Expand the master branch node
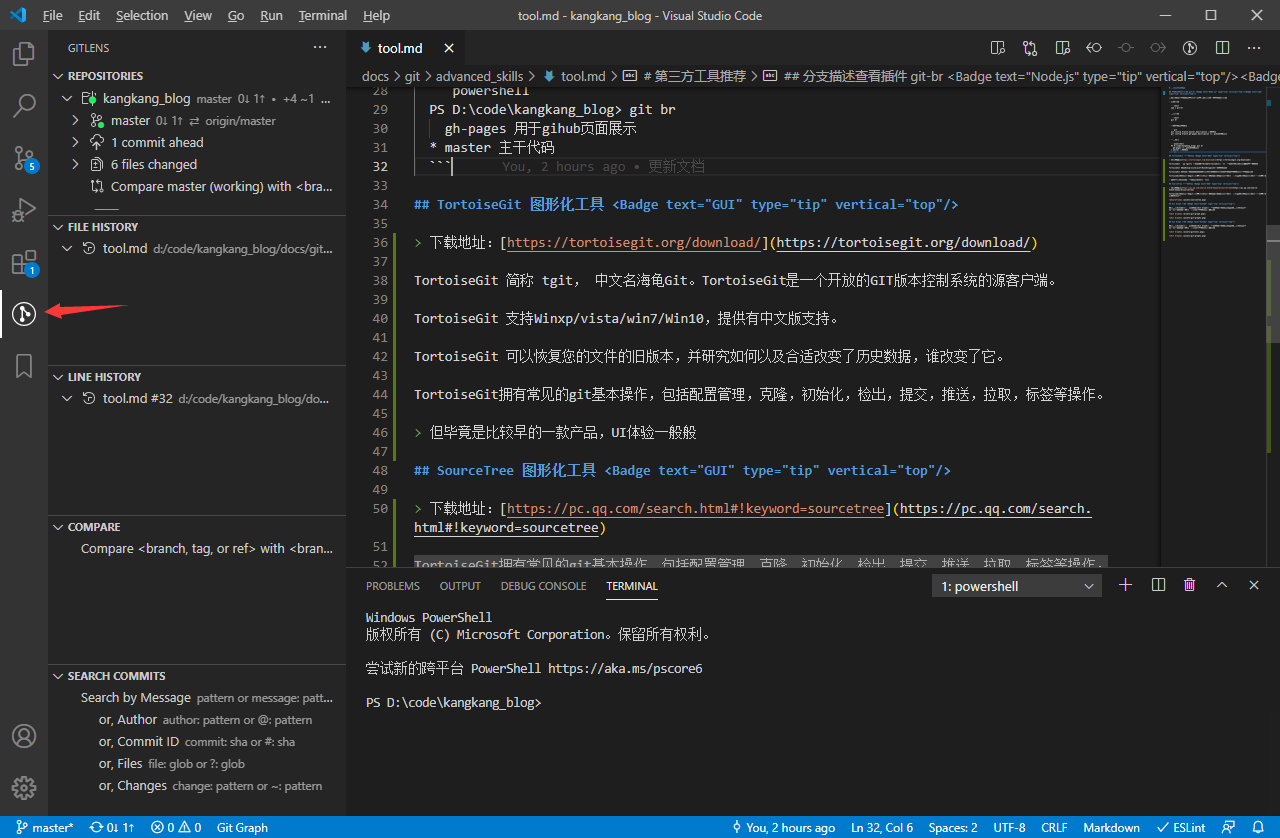This screenshot has width=1280, height=838. tap(75, 120)
